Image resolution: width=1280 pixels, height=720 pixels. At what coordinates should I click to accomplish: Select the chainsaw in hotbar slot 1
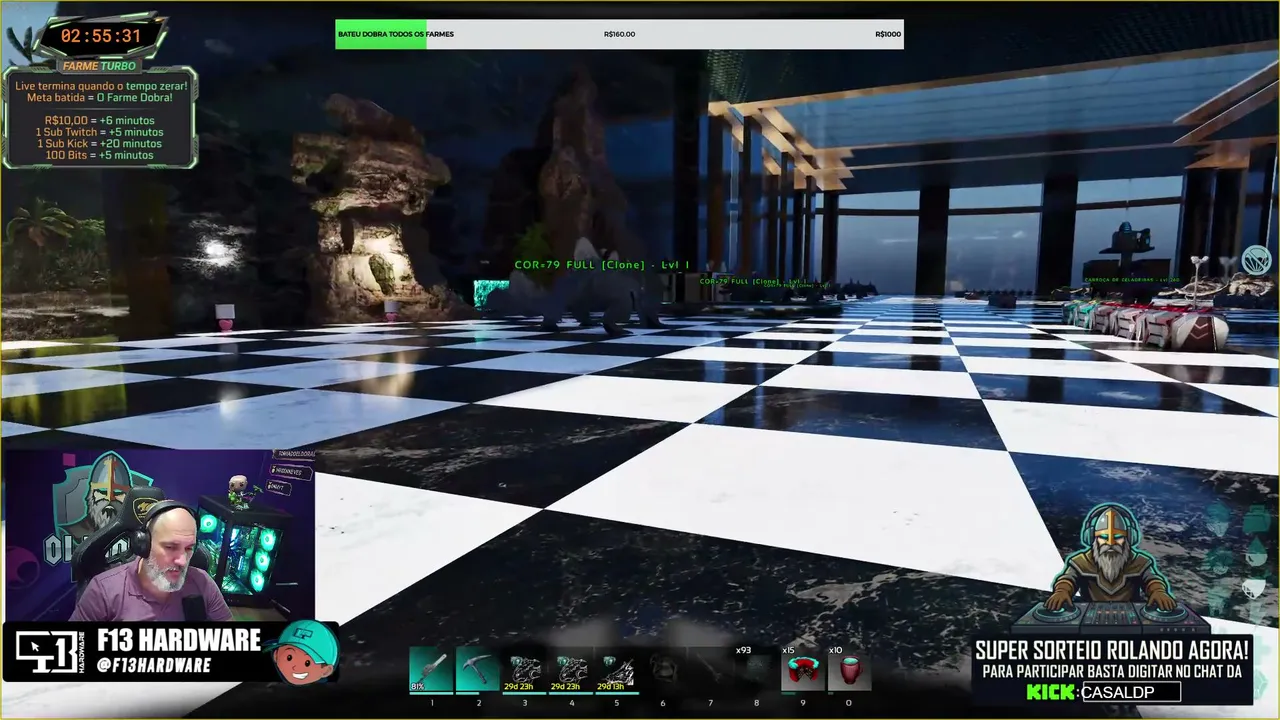click(x=431, y=670)
